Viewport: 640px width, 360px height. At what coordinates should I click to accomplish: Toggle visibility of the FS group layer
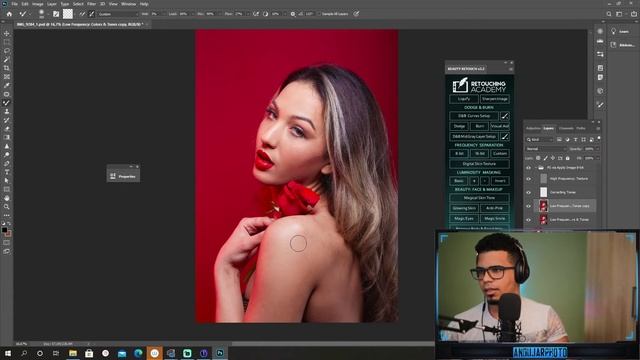click(x=529, y=168)
